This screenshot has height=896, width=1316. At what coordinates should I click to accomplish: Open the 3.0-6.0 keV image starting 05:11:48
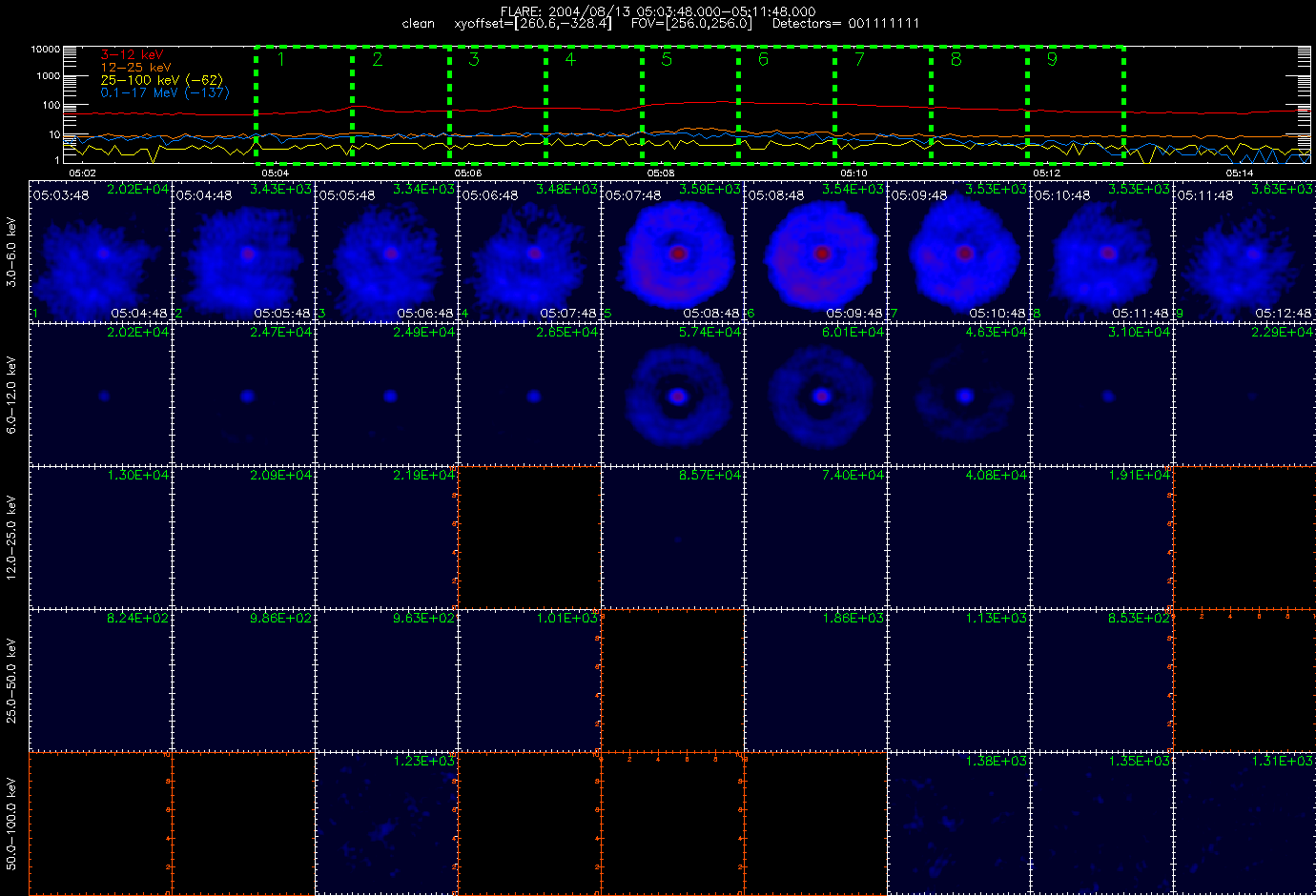(1244, 251)
